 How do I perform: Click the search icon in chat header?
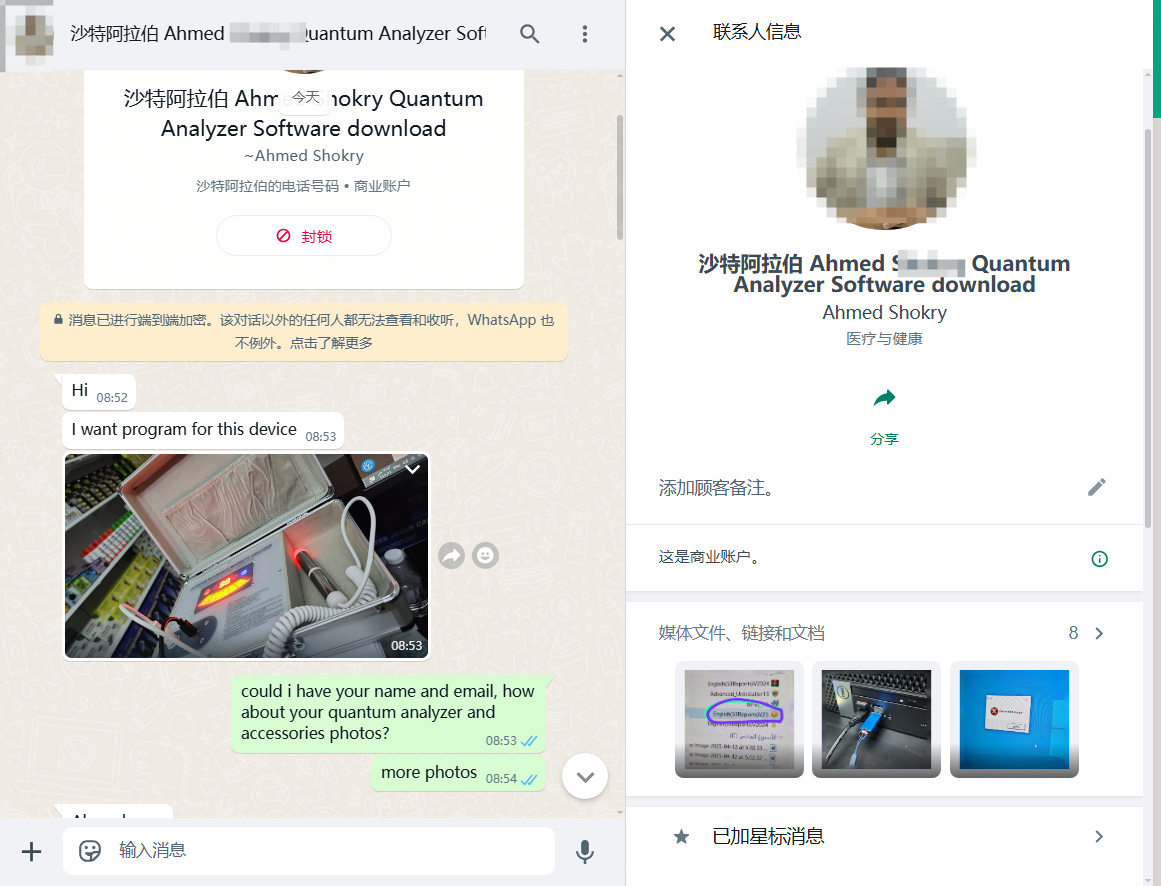[530, 34]
